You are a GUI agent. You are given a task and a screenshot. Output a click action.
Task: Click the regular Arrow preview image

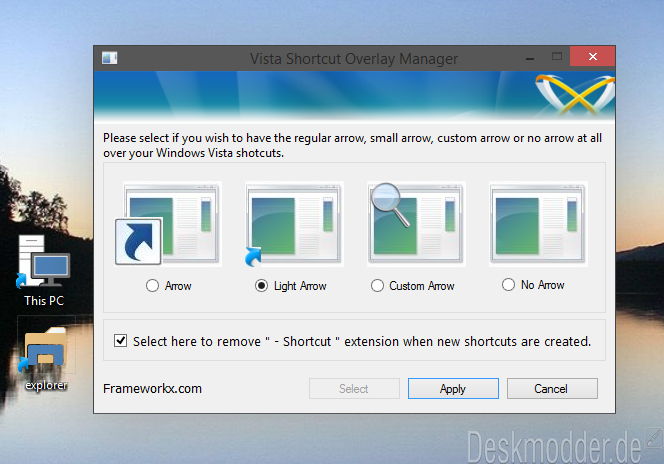click(168, 224)
